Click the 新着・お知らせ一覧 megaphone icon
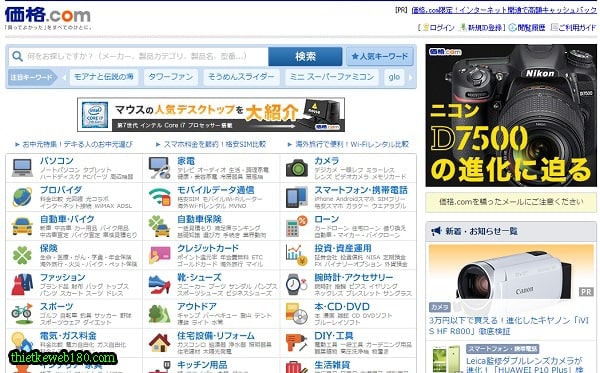600x373 pixels. (437, 231)
